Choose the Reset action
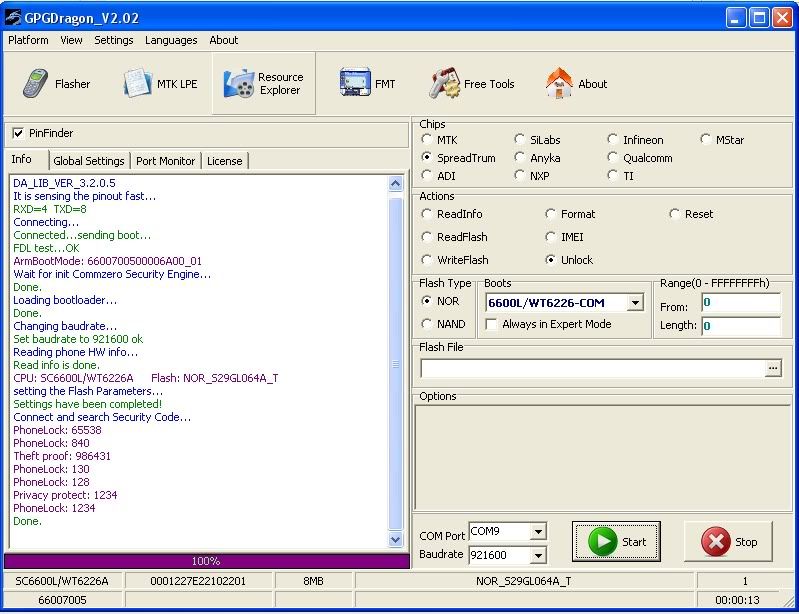This screenshot has height=614, width=799. (x=674, y=214)
